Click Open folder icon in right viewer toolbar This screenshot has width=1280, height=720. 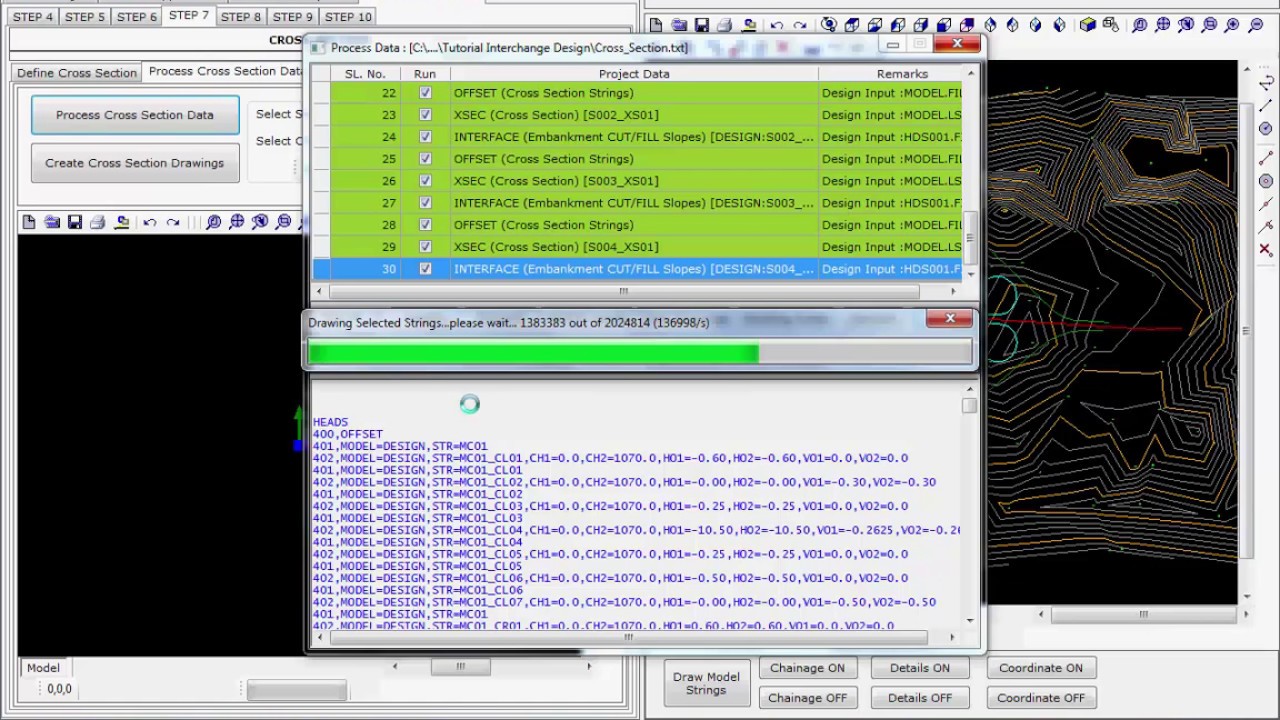point(679,25)
